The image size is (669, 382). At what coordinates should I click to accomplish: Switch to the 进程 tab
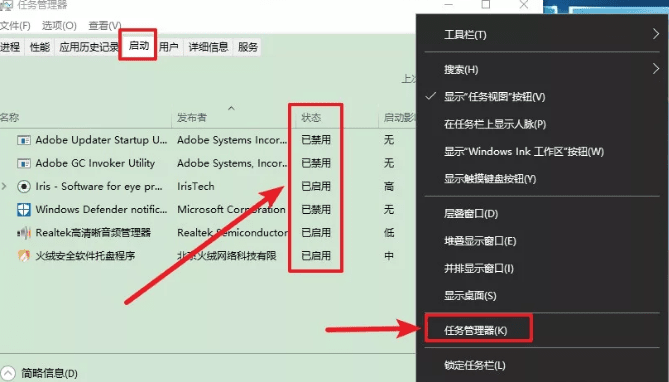coord(11,47)
